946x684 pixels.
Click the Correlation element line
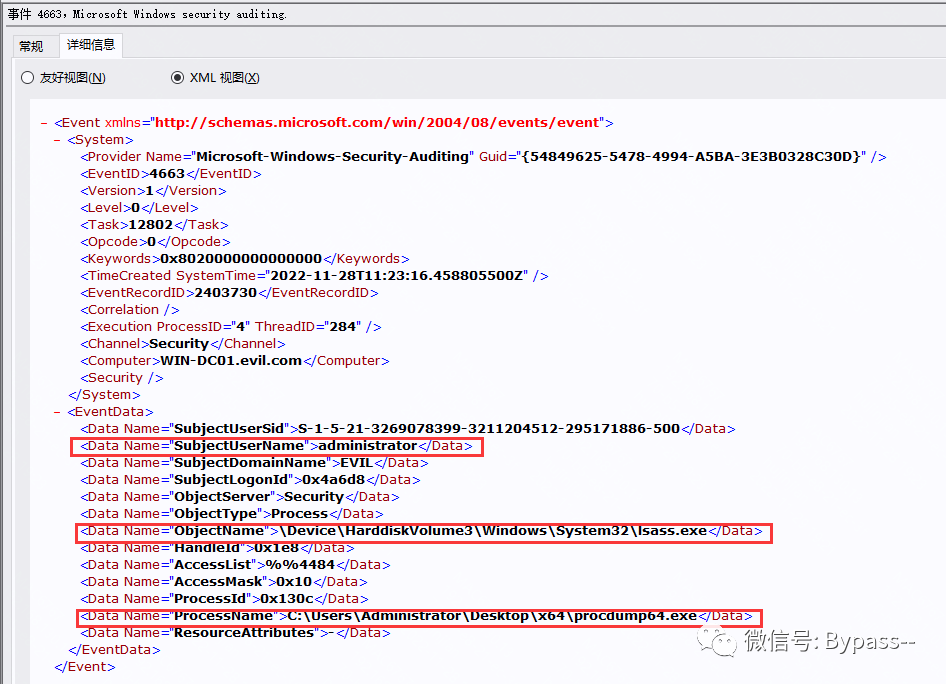pyautogui.click(x=130, y=309)
